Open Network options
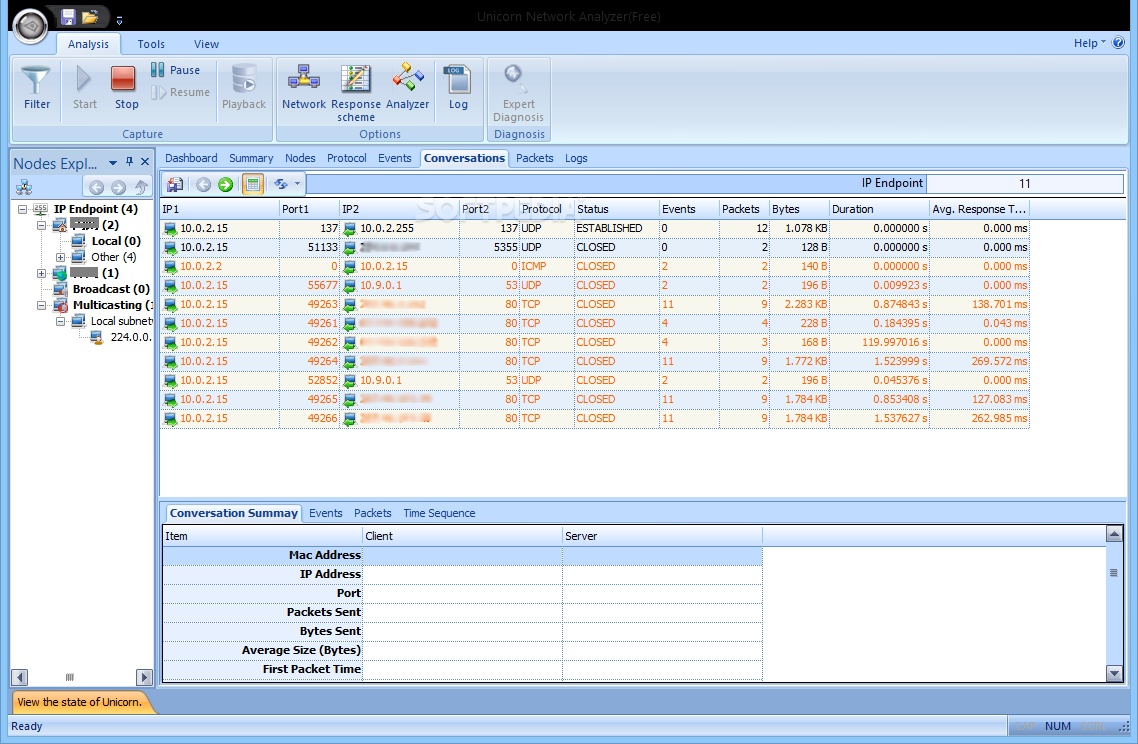This screenshot has width=1138, height=744. point(303,87)
